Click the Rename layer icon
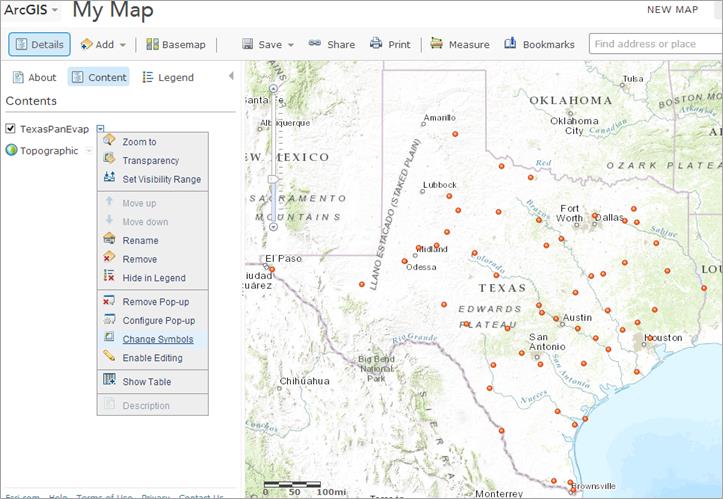This screenshot has width=723, height=499. pos(110,240)
